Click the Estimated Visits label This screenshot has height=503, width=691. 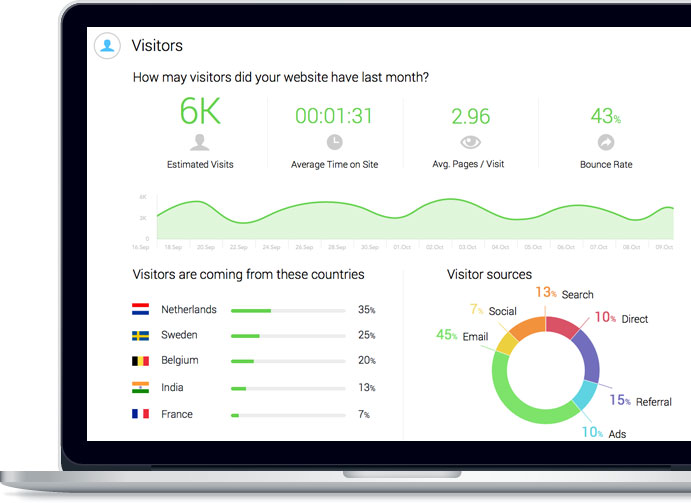(x=200, y=164)
